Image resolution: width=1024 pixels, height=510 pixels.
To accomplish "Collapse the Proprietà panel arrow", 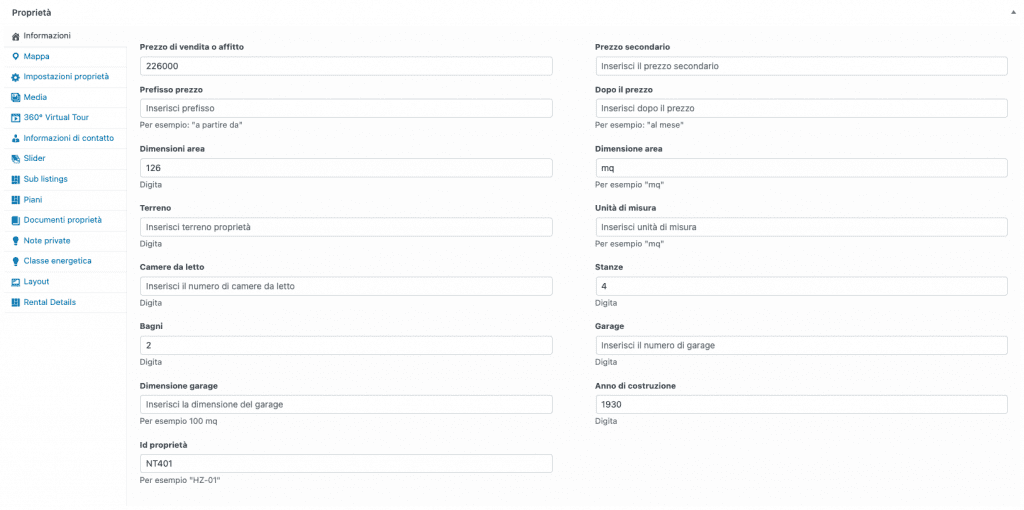I will click(1014, 12).
